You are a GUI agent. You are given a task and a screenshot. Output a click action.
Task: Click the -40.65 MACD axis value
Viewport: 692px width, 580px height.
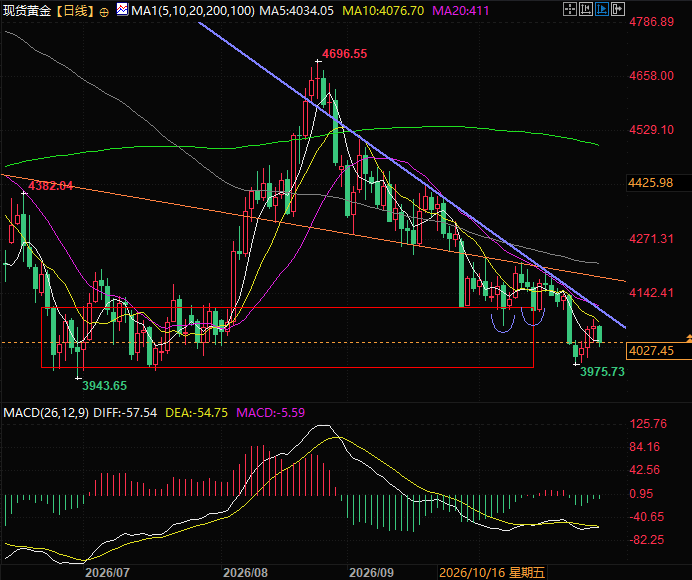coord(647,516)
